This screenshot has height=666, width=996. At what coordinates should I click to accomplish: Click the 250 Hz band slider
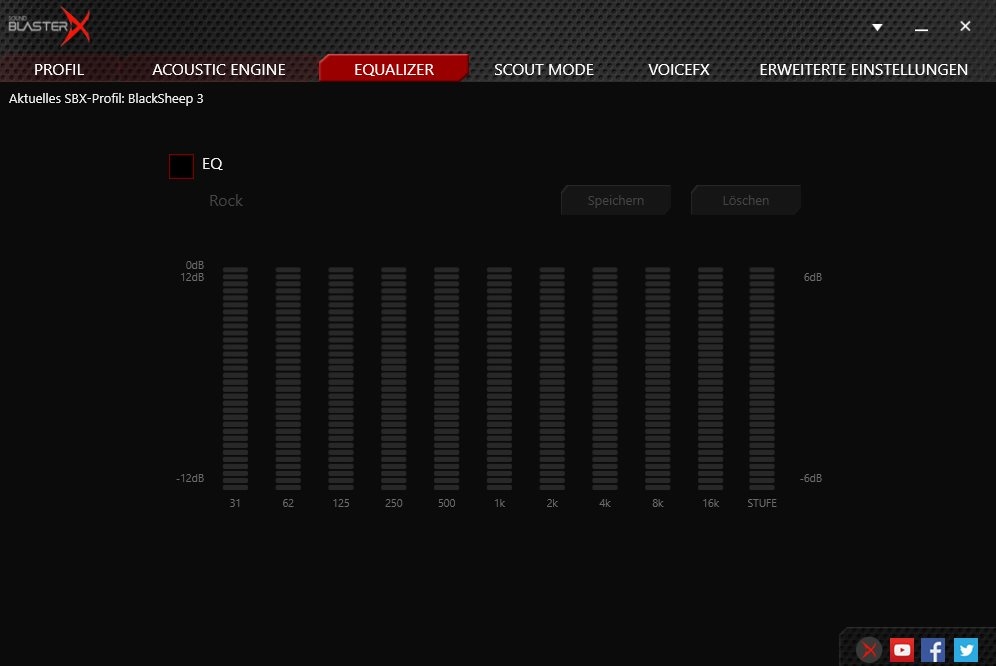[393, 378]
